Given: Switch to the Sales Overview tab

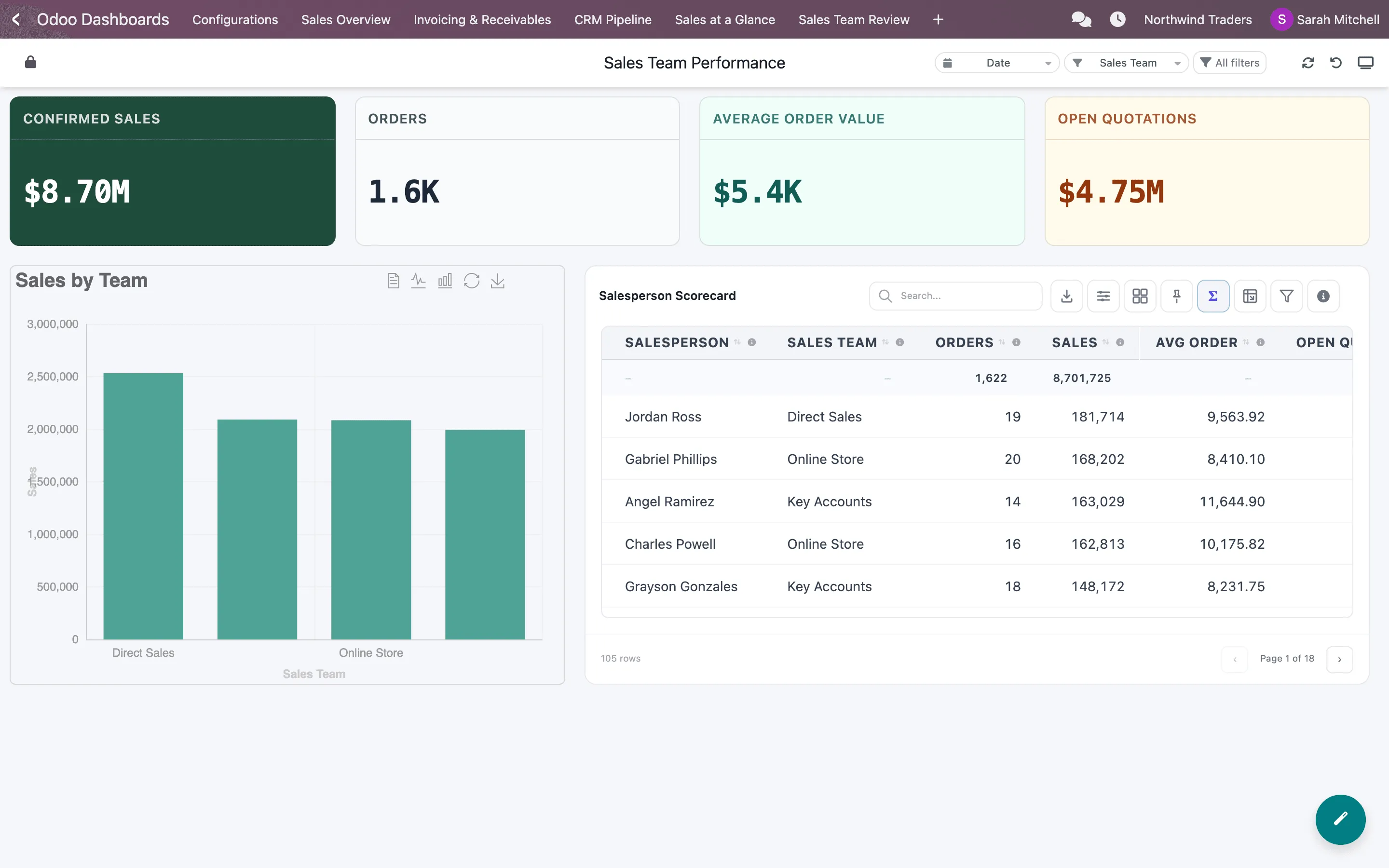Looking at the screenshot, I should click(345, 19).
